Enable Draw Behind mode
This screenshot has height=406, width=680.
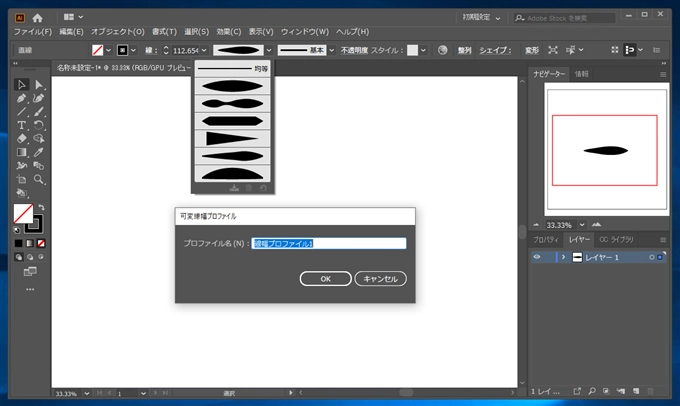(30, 257)
